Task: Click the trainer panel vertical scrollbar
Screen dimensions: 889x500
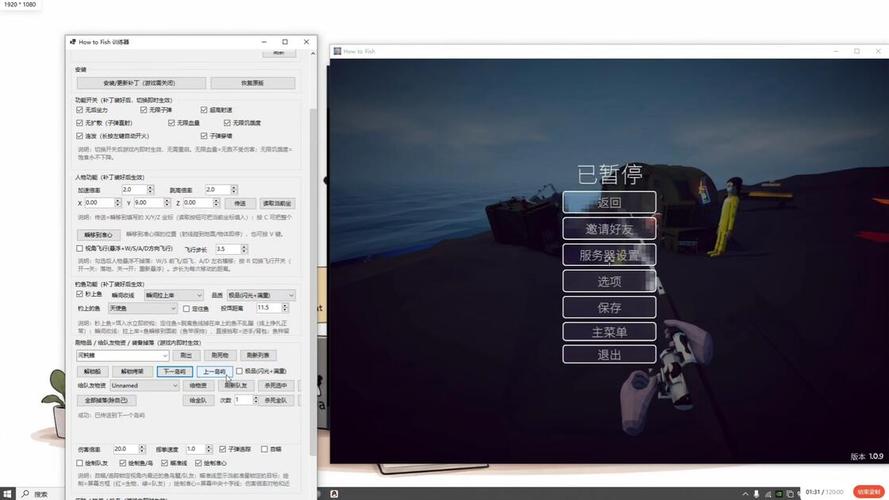Action: click(313, 281)
